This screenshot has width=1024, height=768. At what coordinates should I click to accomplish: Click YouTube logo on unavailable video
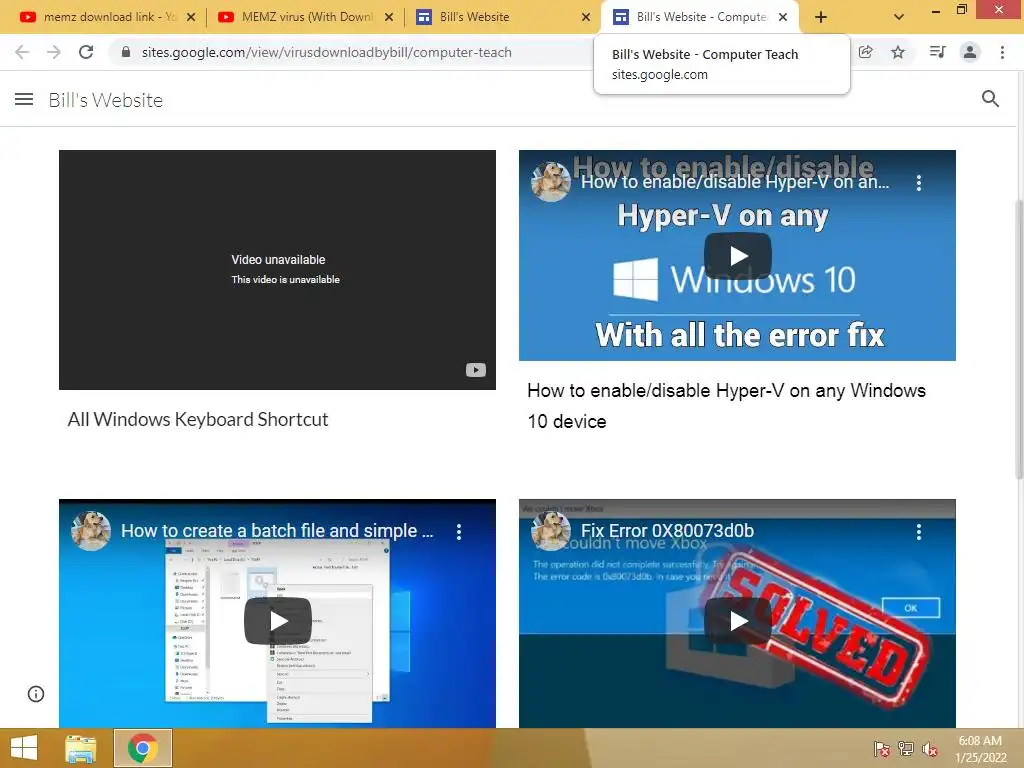tap(475, 370)
